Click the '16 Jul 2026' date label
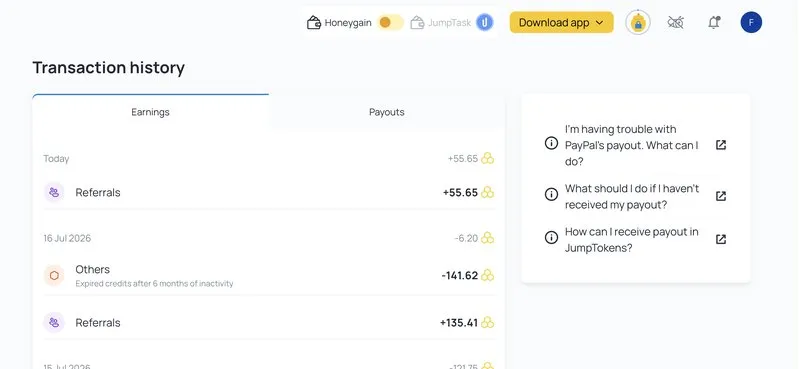The height and width of the screenshot is (369, 800). coord(67,238)
